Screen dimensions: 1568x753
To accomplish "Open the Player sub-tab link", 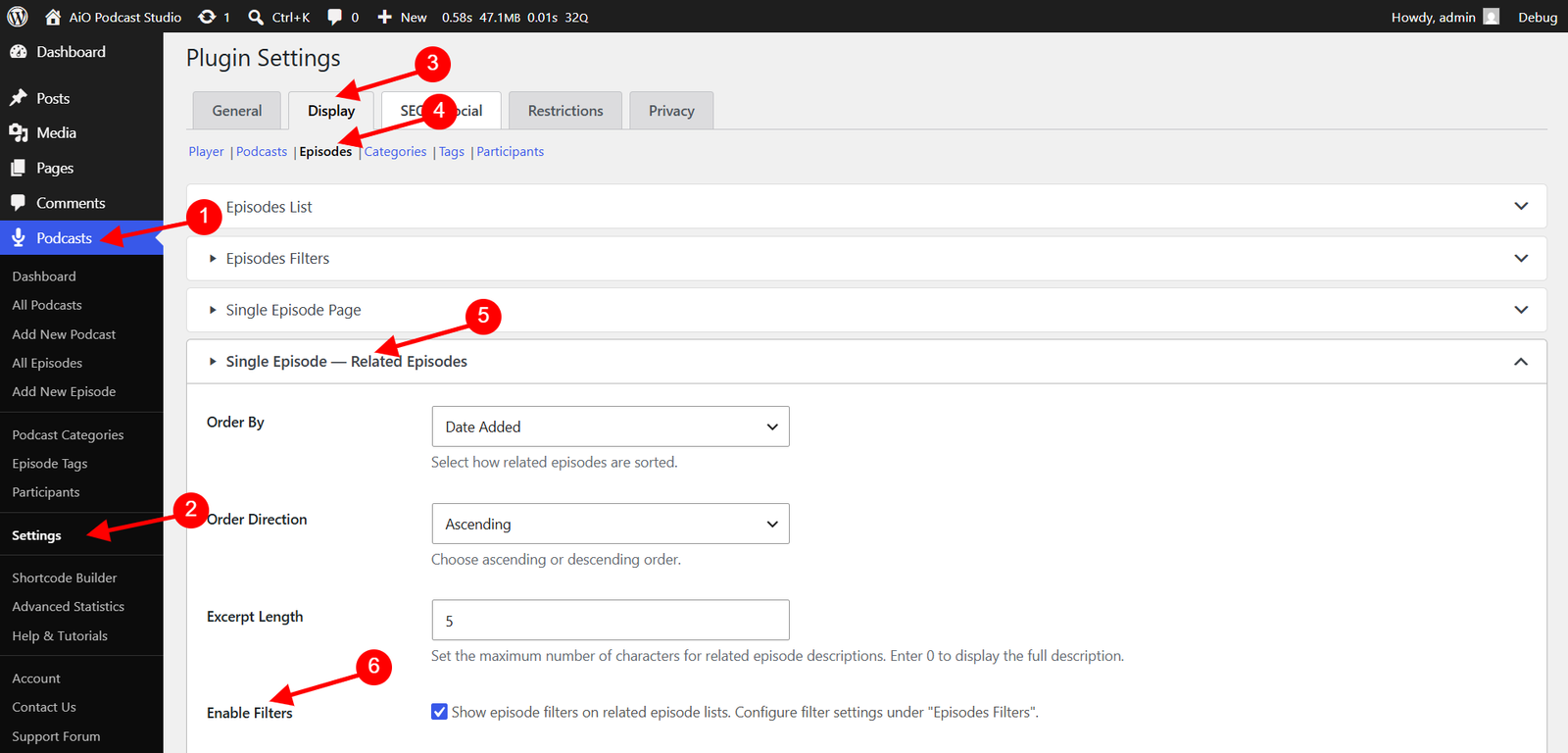I will [x=207, y=152].
